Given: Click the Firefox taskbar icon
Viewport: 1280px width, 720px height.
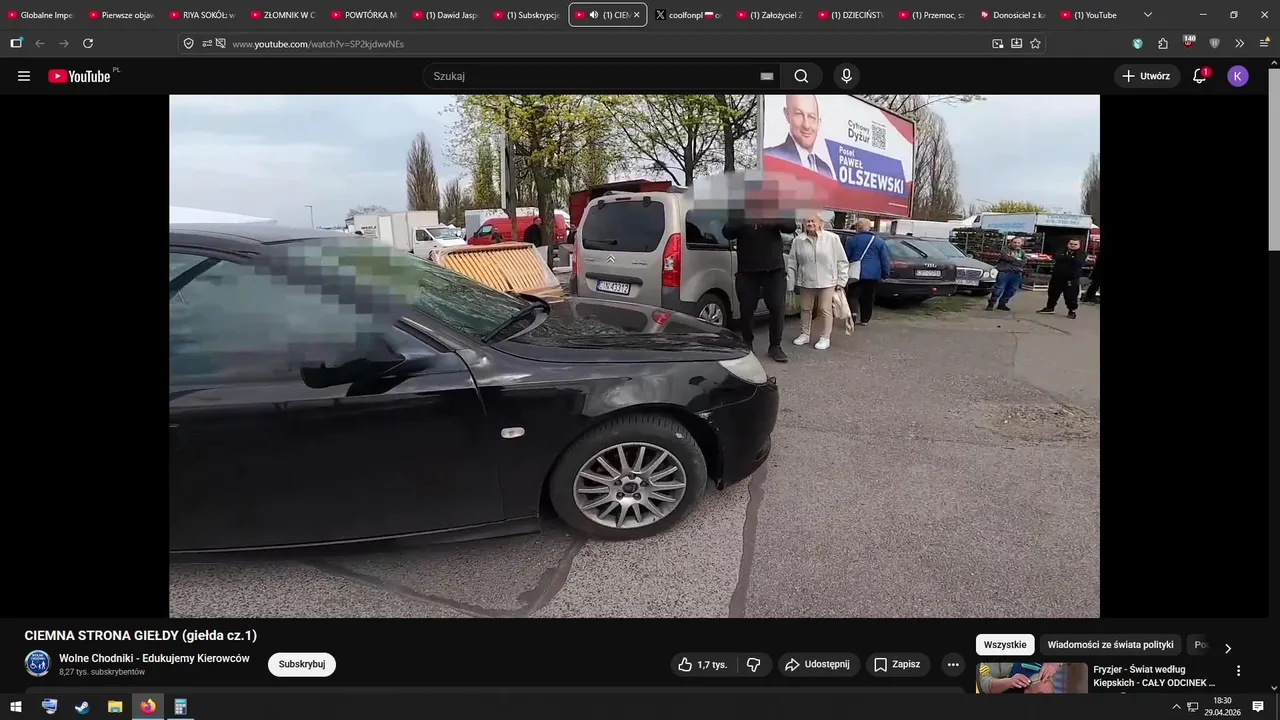Looking at the screenshot, I should (148, 707).
